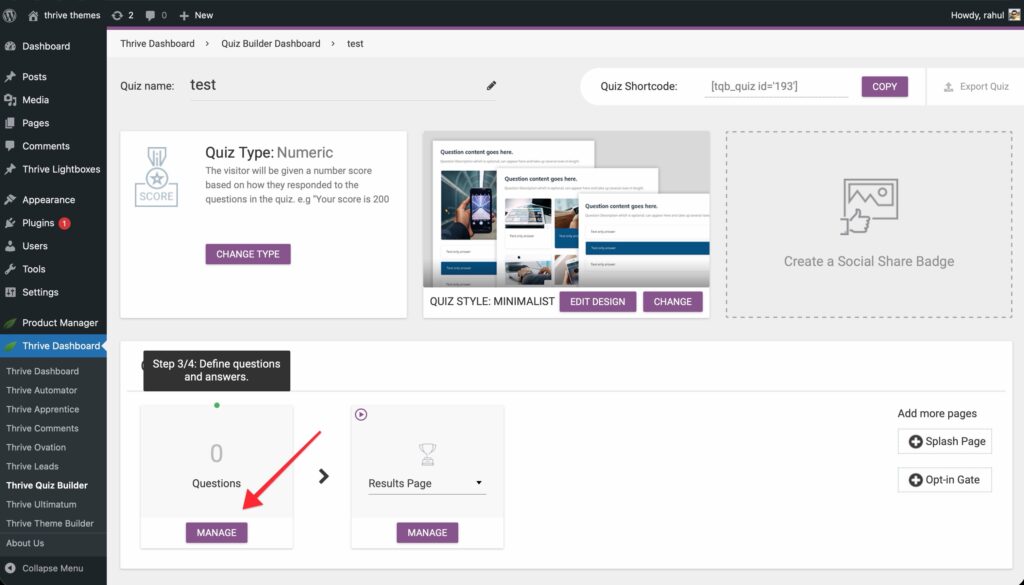Viewport: 1024px width, 585px height.
Task: Click the pencil icon to edit quiz name
Action: 491,86
